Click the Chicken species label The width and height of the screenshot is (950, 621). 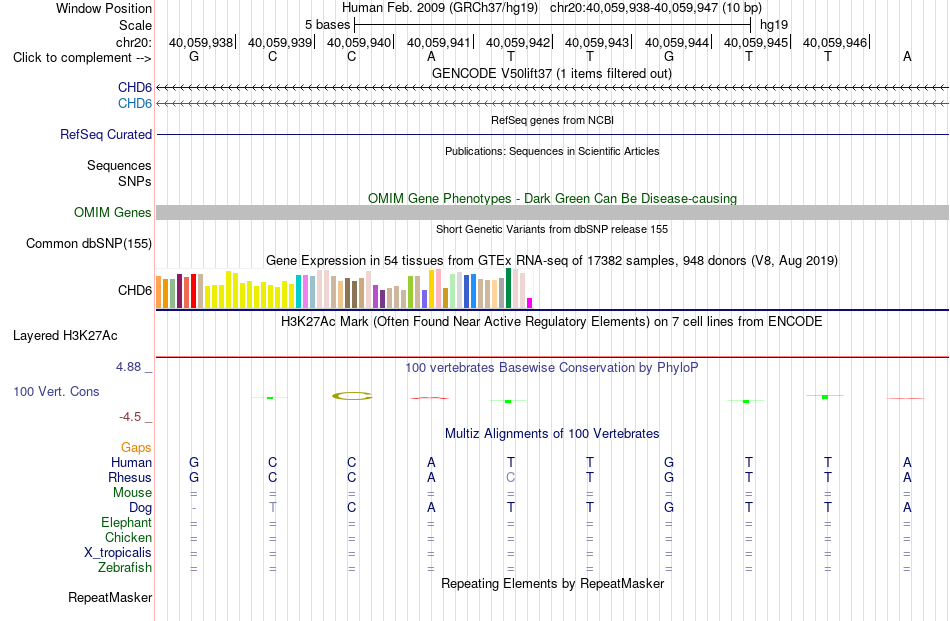coord(128,537)
